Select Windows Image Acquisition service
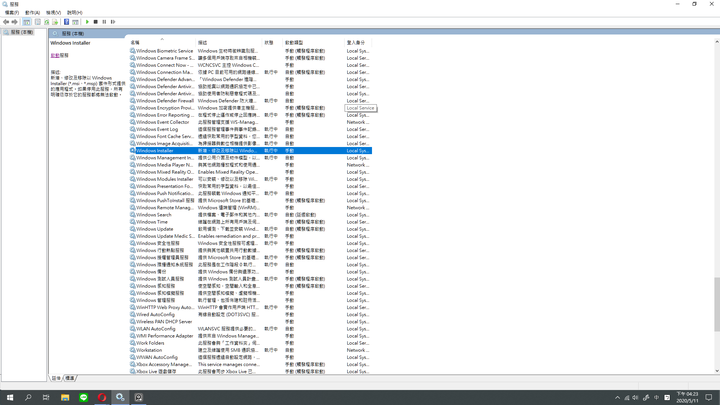Viewport: 720px width, 405px height. pos(250,143)
